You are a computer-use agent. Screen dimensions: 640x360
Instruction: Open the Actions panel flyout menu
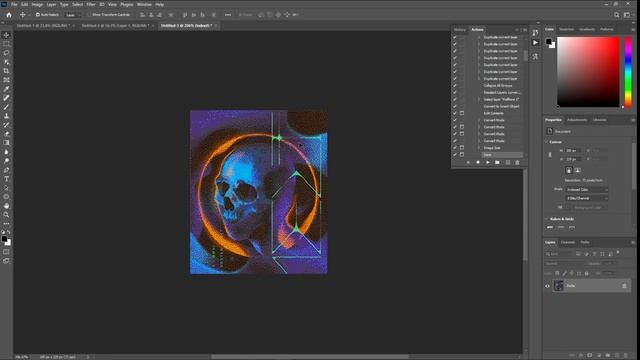pos(525,30)
